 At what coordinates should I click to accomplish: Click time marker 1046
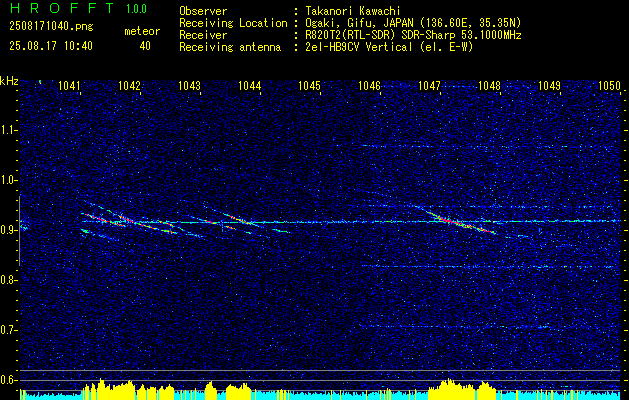point(369,85)
